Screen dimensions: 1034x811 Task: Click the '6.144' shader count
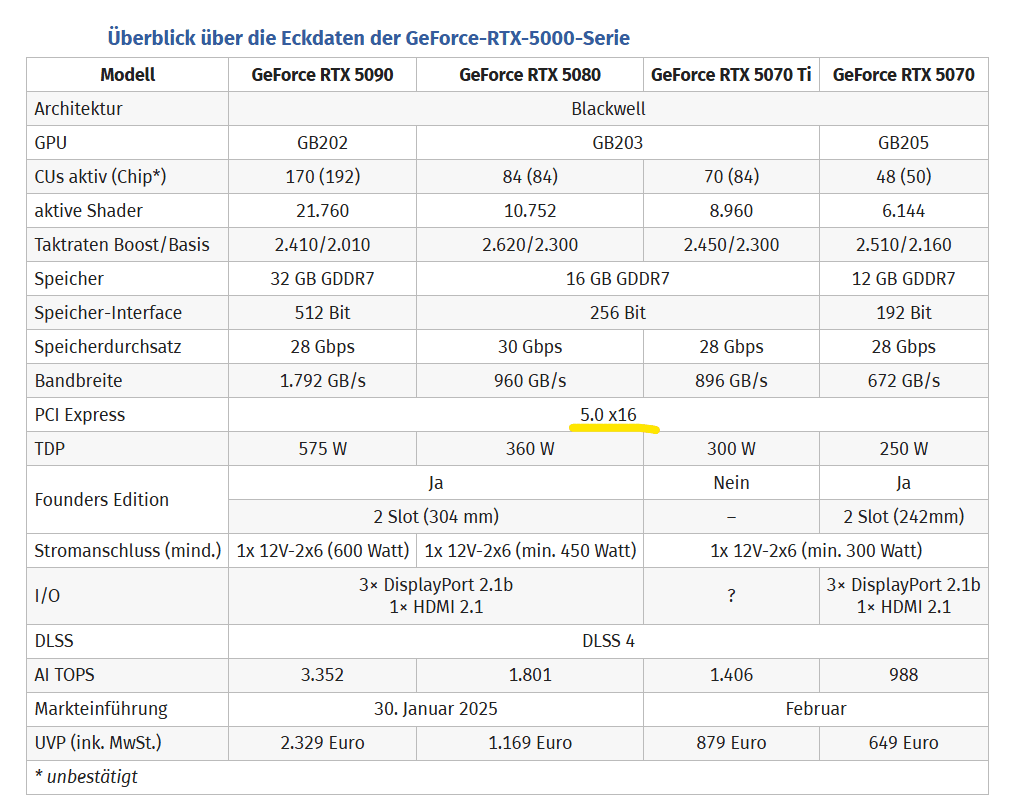[x=903, y=210]
